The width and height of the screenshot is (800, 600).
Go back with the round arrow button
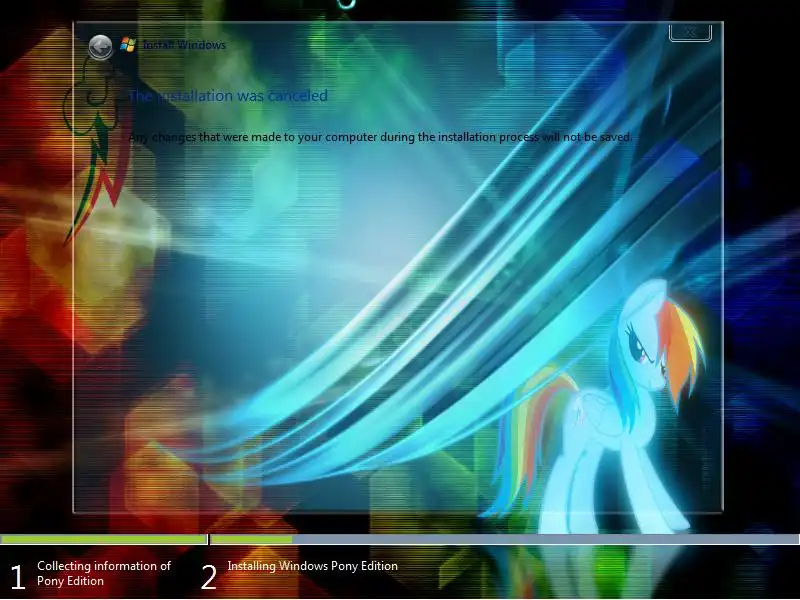pyautogui.click(x=101, y=47)
